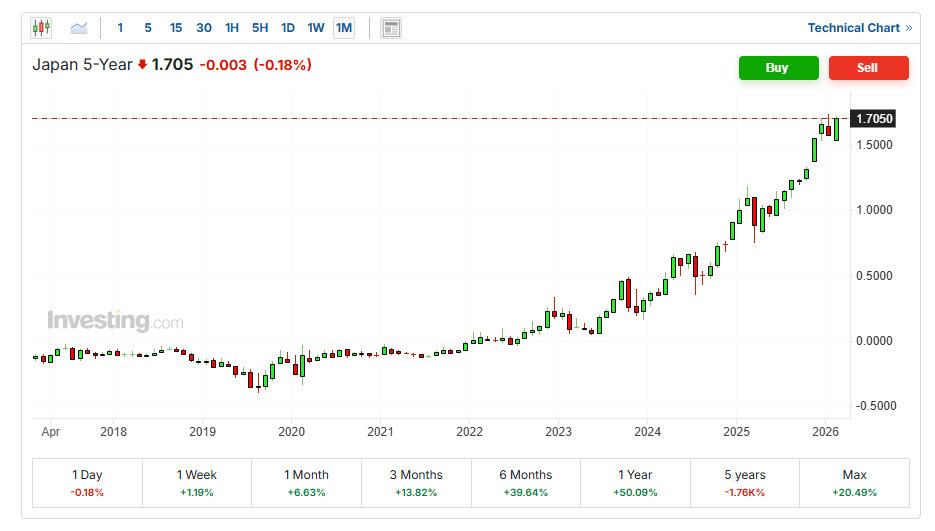Select the 5 minute interval
Screen dimensions: 935x531
click(148, 28)
